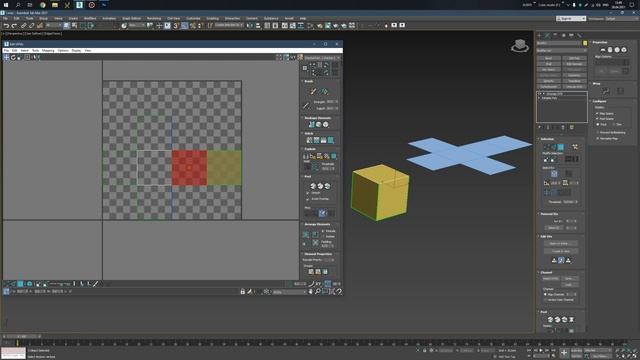Screen dimensions: 640x360
Task: Select Polygon sub-object mode in Edit UVWs bottom bar
Action: coord(20,284)
